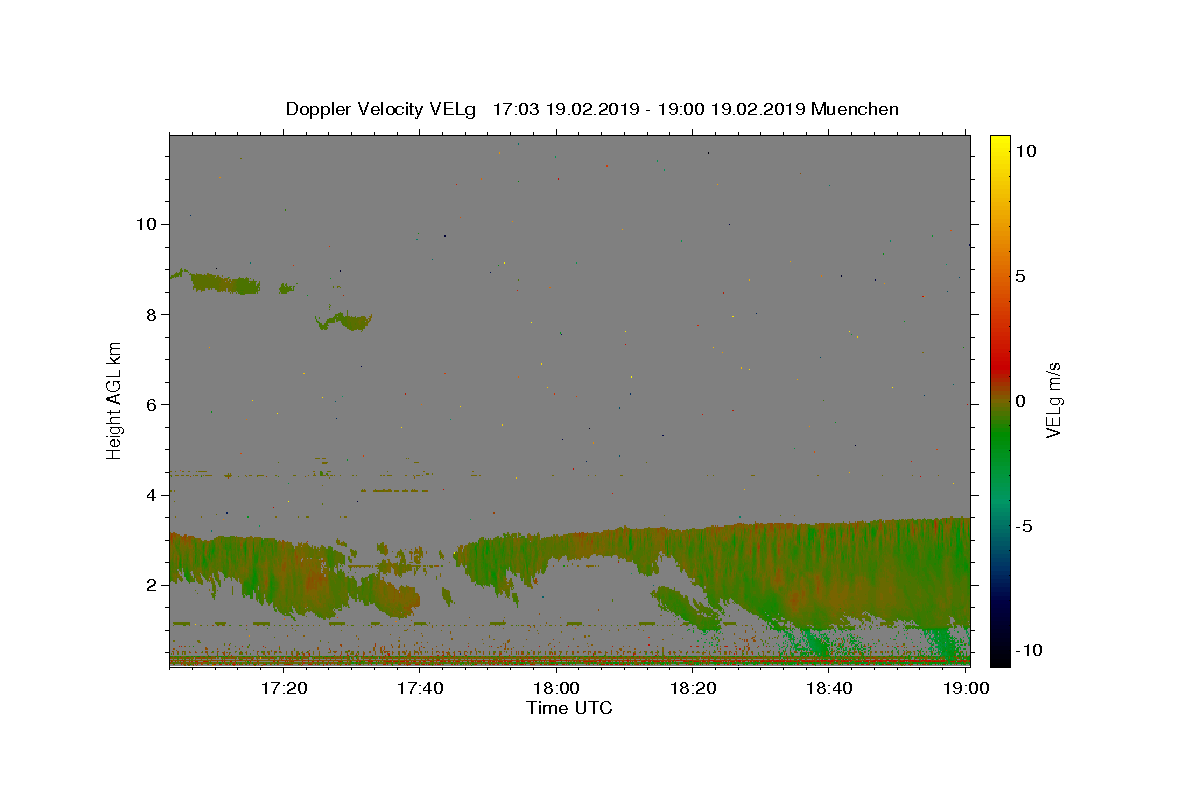Click the 18:40 time tick label
This screenshot has height=800, width=1200.
pos(829,688)
